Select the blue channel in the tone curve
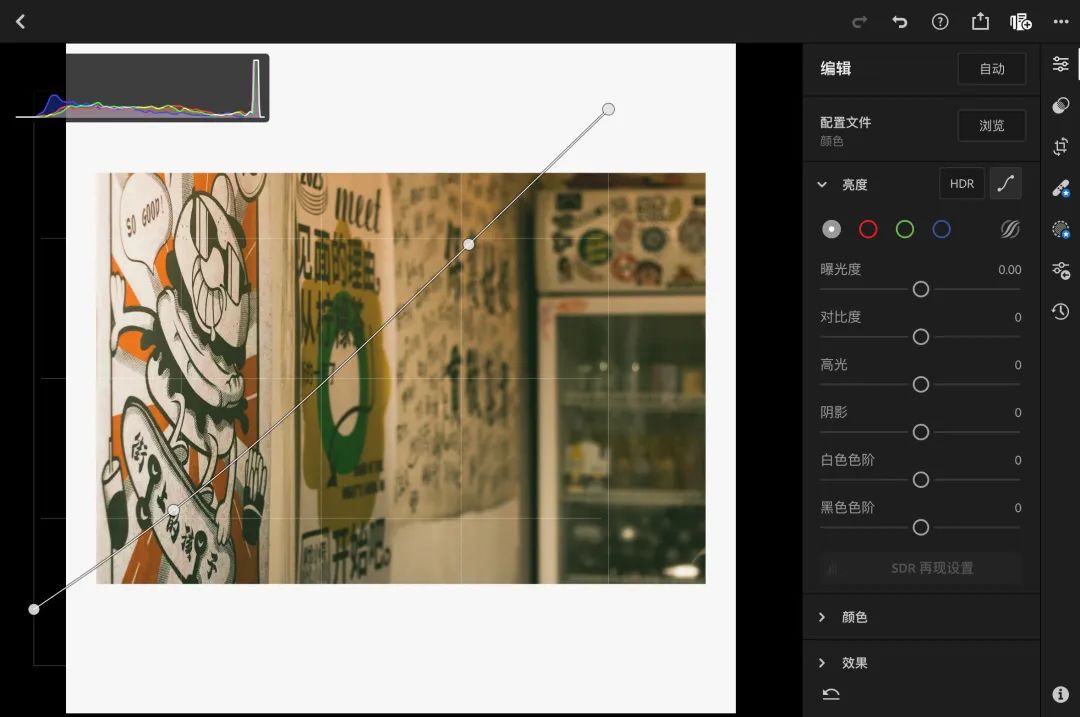Screen dimensions: 1080x717 click(940, 229)
